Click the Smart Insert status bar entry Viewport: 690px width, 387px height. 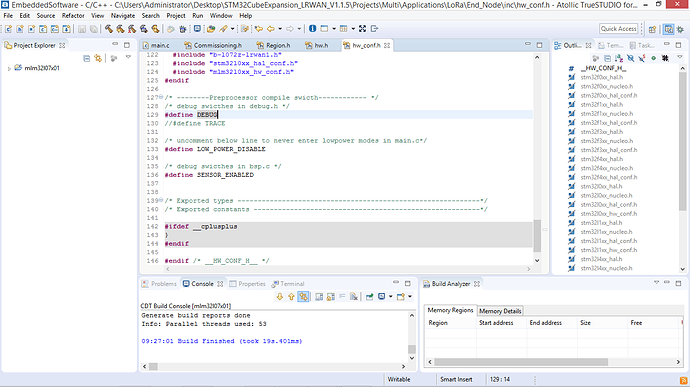pyautogui.click(x=456, y=379)
